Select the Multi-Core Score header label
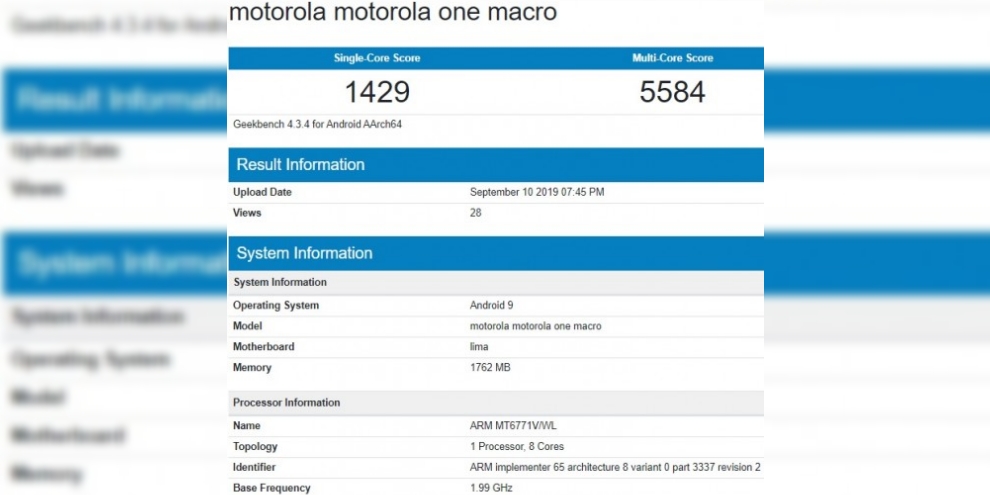Image resolution: width=990 pixels, height=495 pixels. click(x=672, y=58)
